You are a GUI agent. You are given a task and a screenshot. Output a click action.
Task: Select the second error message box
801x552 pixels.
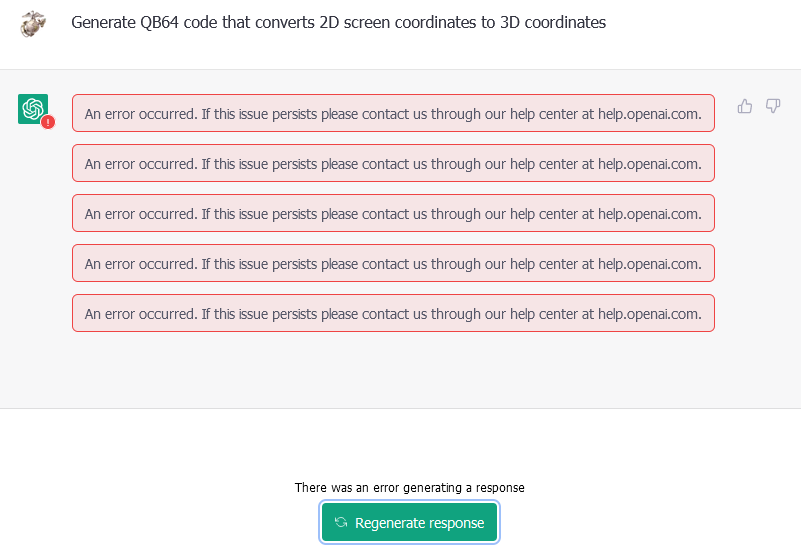pos(393,163)
